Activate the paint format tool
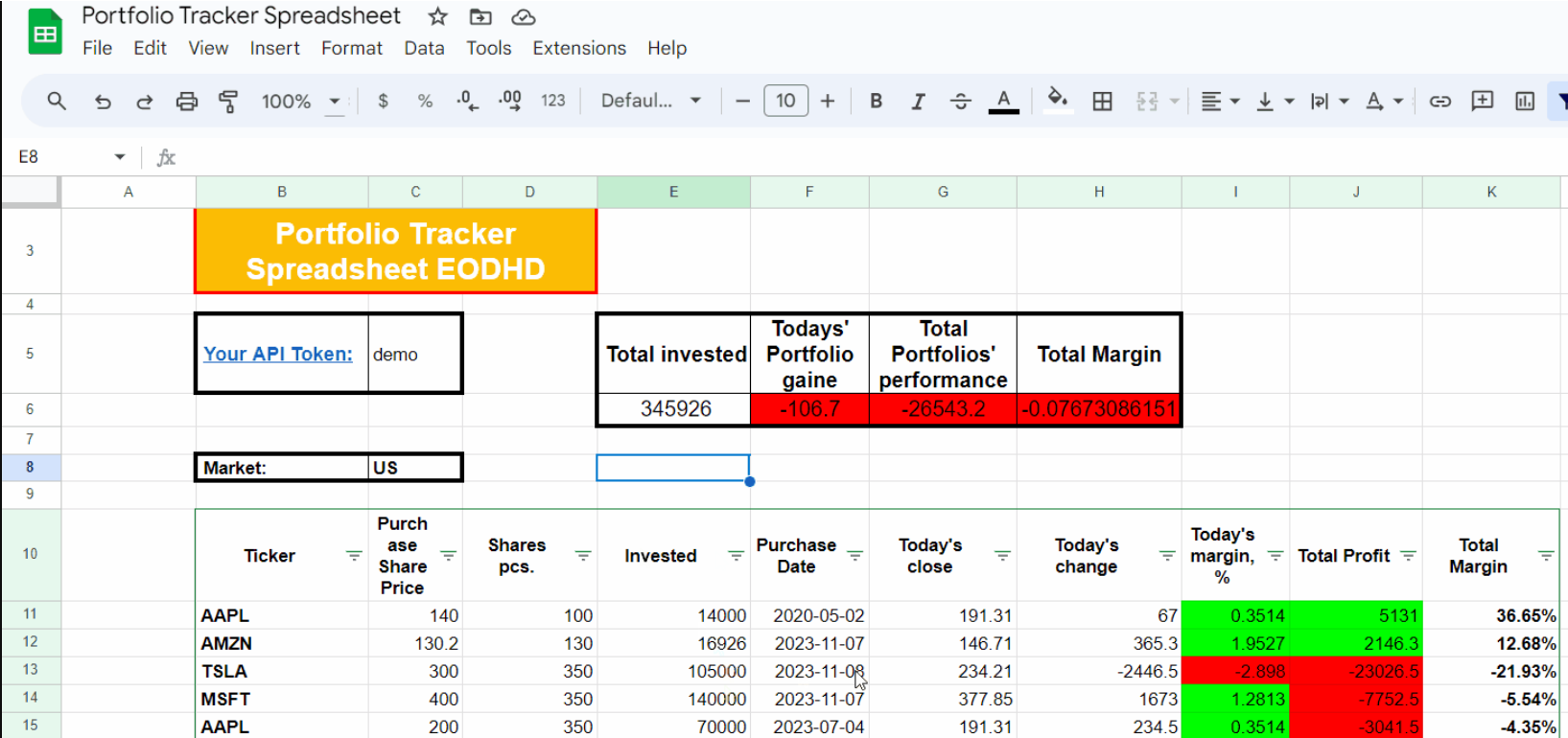 tap(228, 101)
